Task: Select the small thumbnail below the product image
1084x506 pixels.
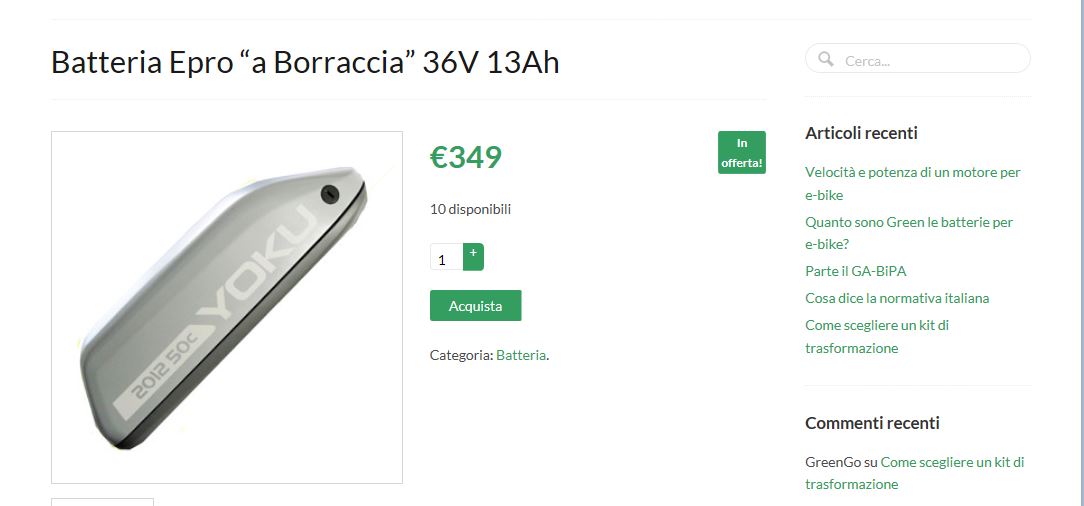Action: tap(102, 502)
